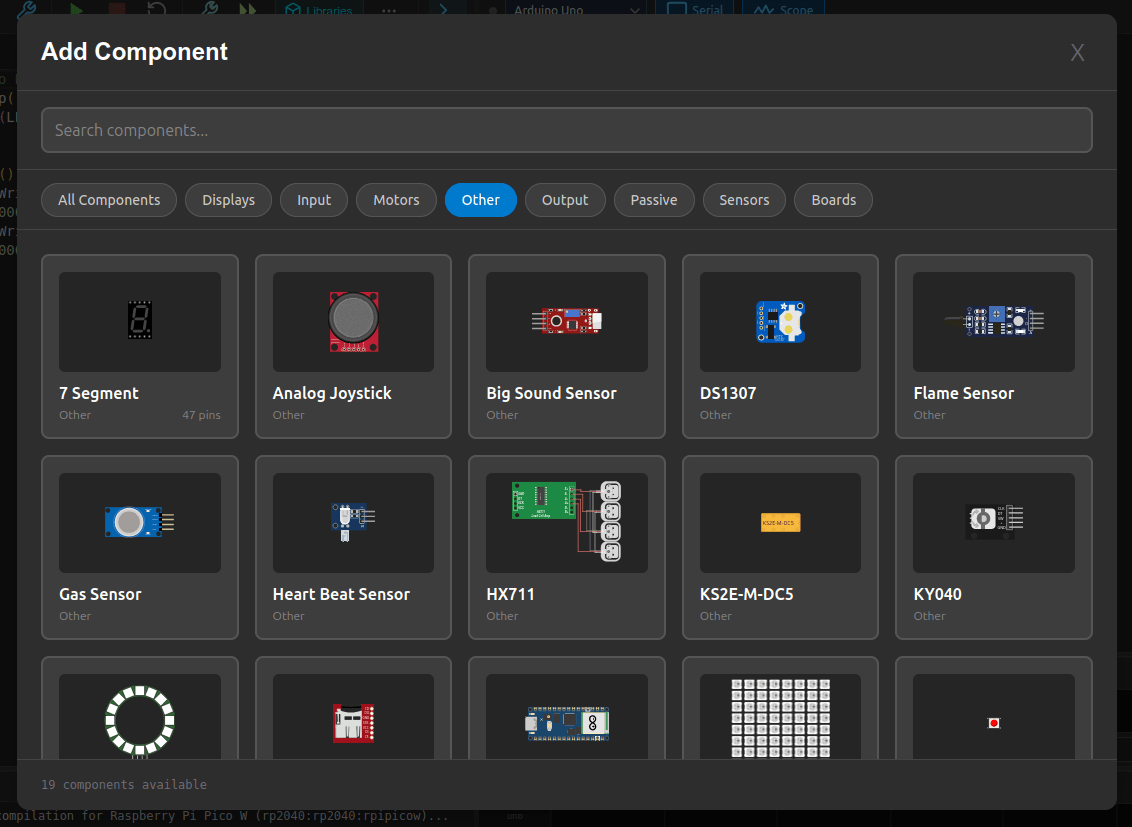Toggle the Input category filter

coord(314,200)
